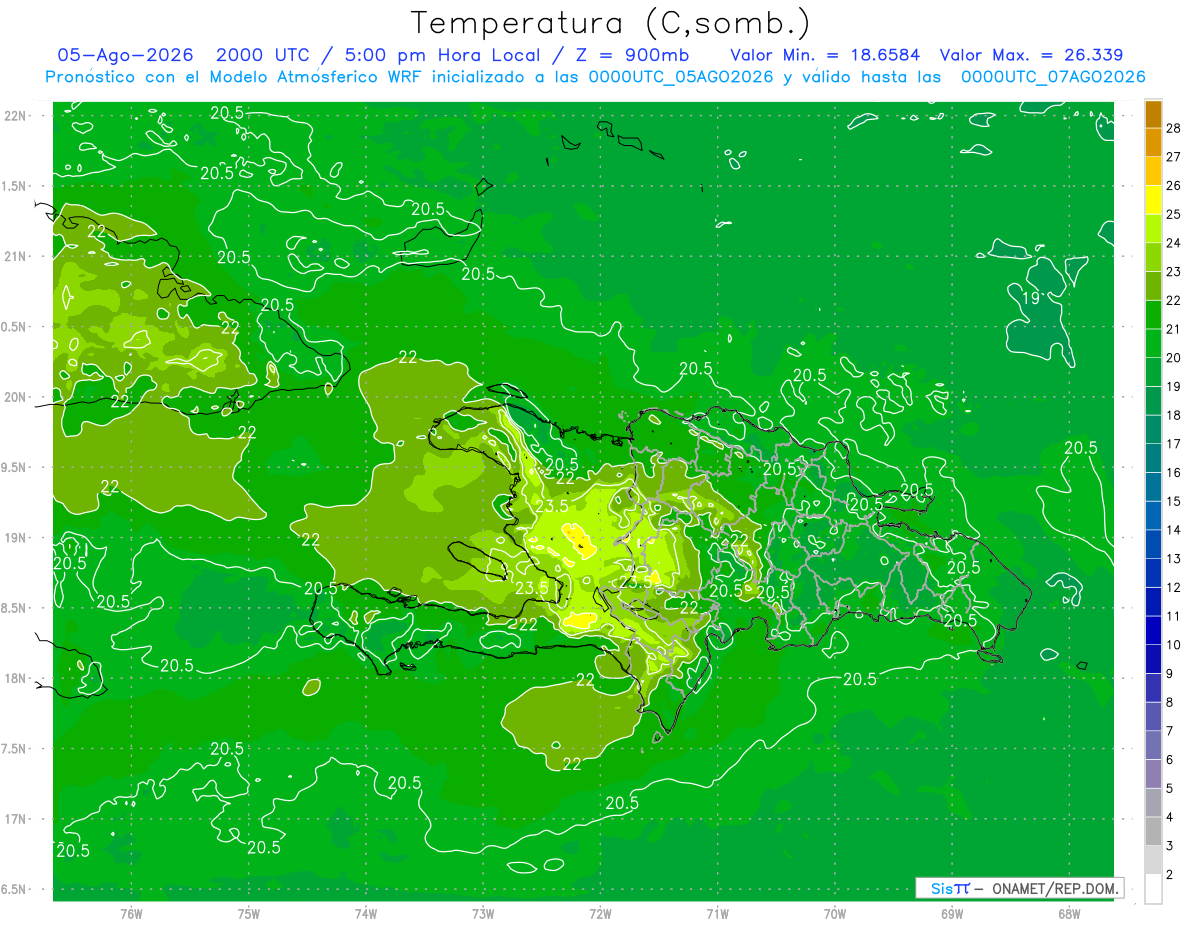The height and width of the screenshot is (927, 1200).
Task: Click the '21N' latitude axis label
Action: [x=16, y=257]
